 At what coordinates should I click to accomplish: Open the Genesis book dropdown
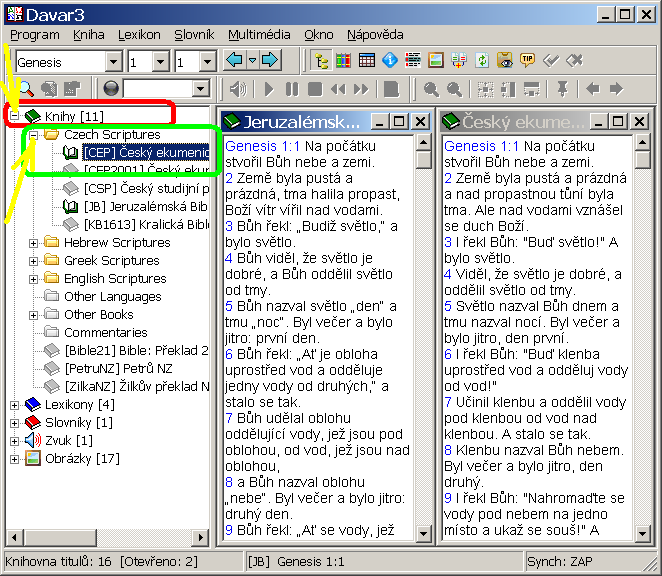click(113, 62)
